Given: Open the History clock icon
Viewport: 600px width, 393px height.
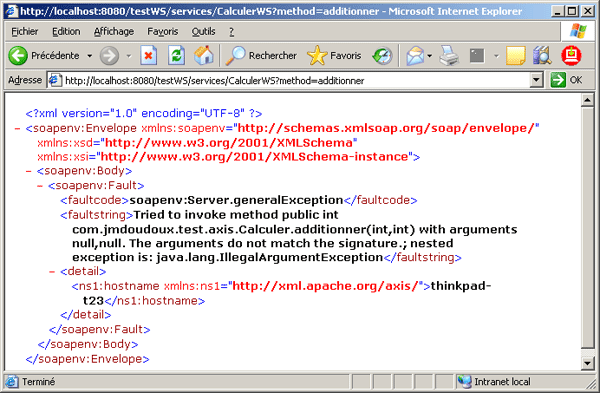Looking at the screenshot, I should (382, 56).
